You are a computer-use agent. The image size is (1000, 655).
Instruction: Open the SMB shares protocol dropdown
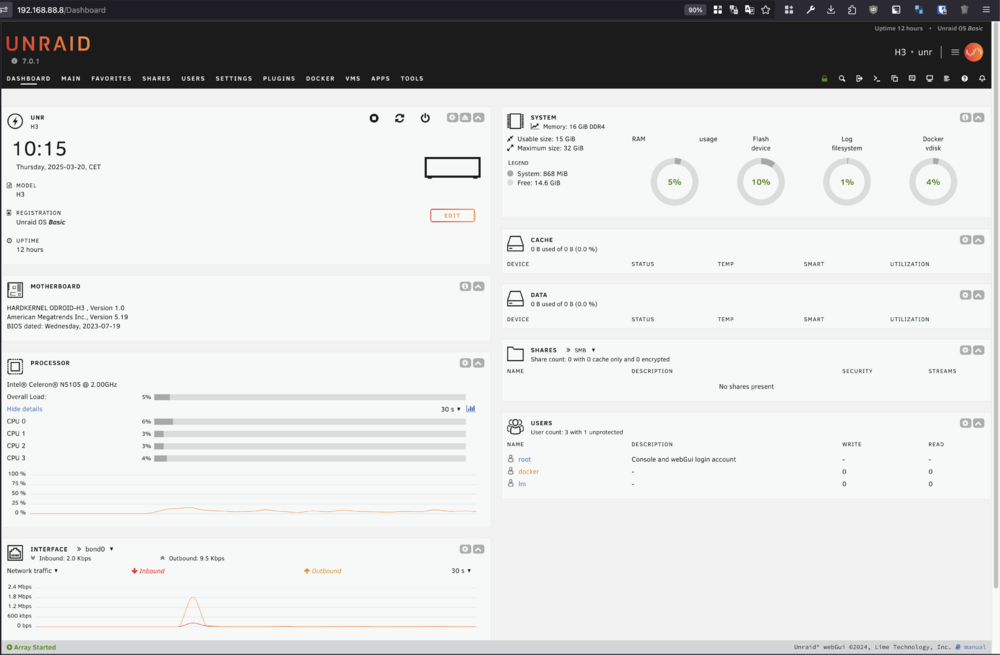tap(585, 350)
